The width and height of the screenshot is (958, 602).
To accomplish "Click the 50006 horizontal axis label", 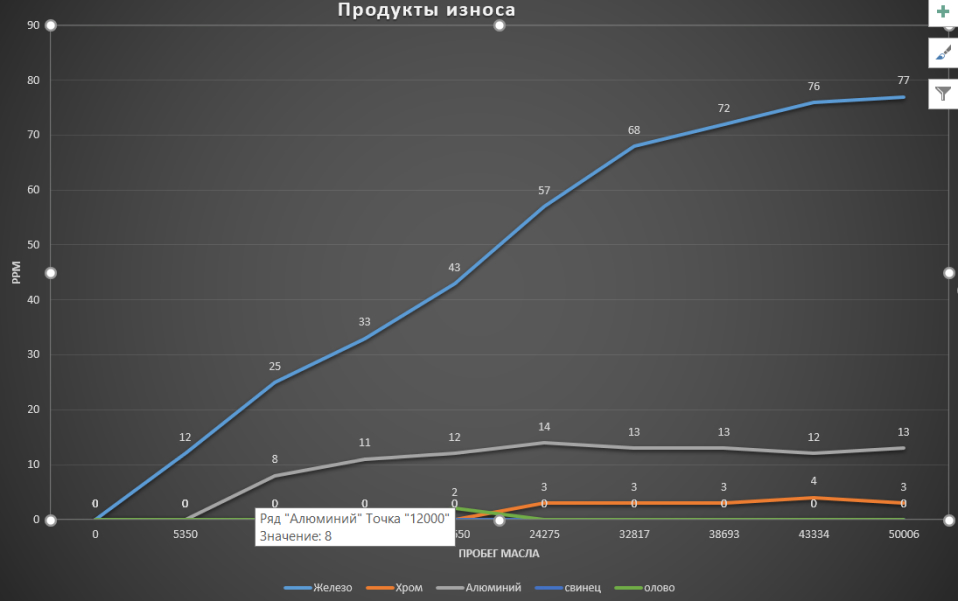I will pos(903,536).
